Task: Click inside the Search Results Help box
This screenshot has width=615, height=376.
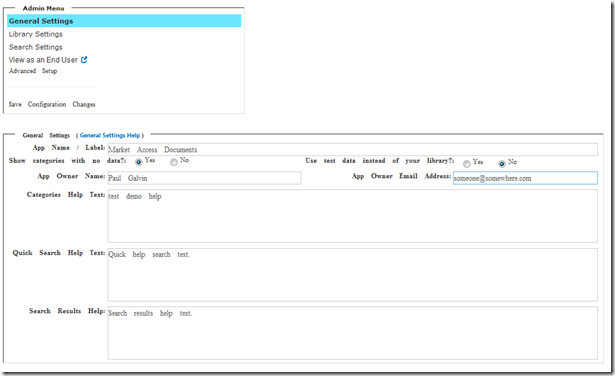Action: 353,333
